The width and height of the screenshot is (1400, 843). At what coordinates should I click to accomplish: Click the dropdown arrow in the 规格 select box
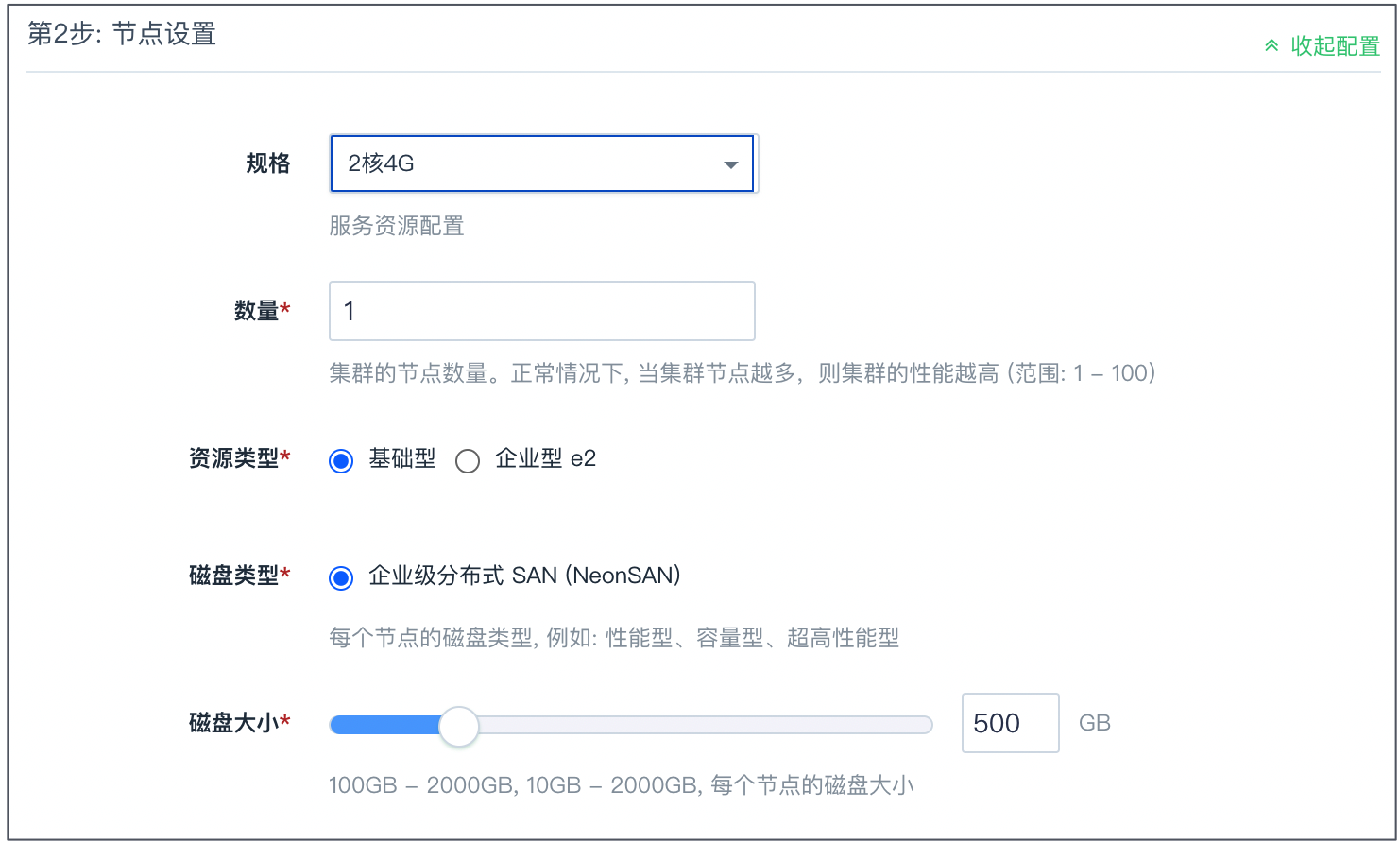click(x=730, y=165)
